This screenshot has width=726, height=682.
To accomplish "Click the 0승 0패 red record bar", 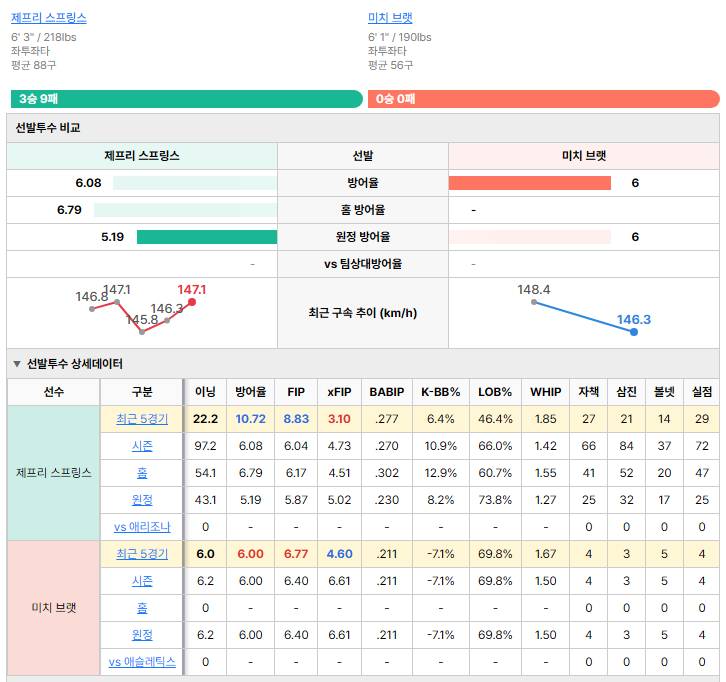I will click(544, 99).
